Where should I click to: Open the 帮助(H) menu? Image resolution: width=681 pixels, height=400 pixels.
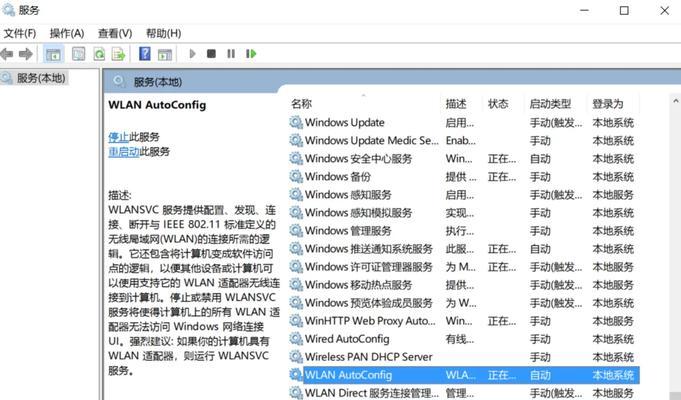[x=163, y=33]
